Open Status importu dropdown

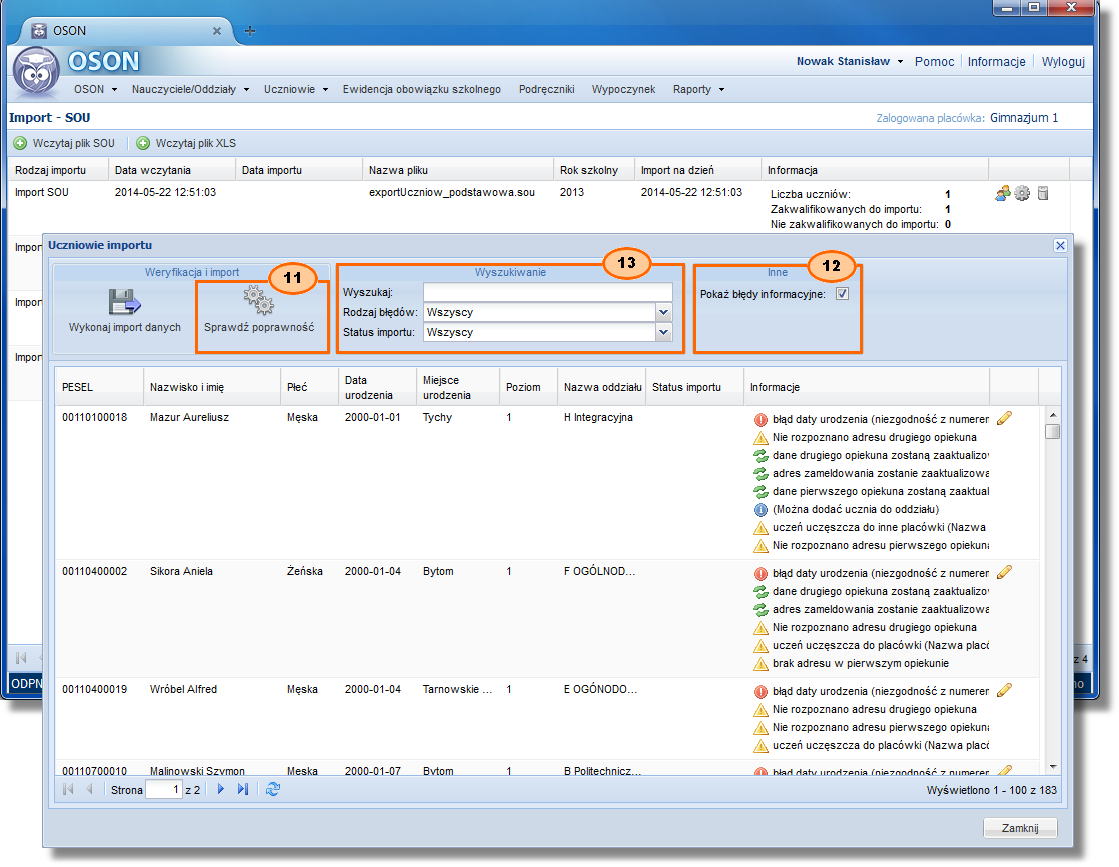pos(664,333)
